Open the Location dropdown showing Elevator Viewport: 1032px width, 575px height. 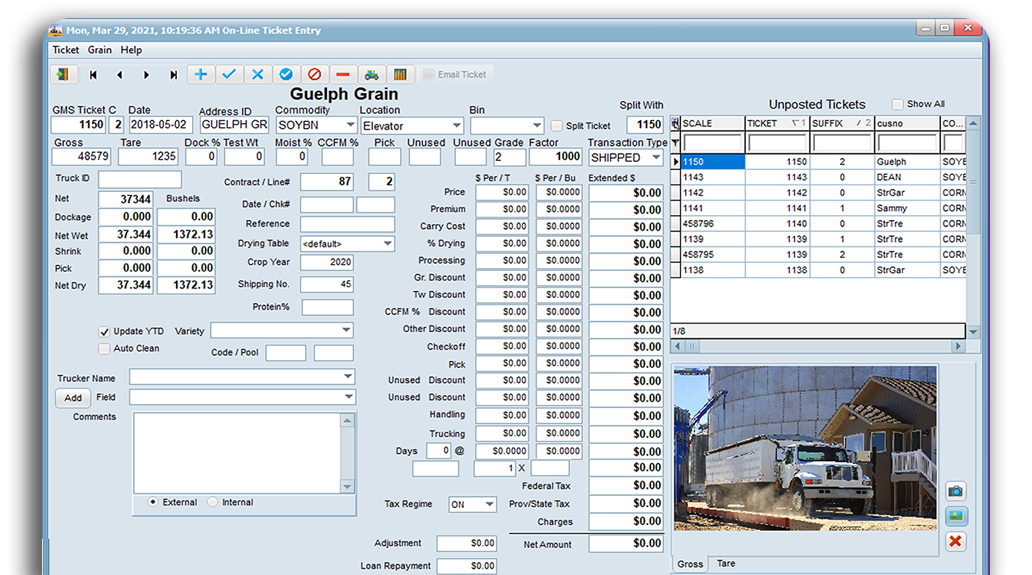click(x=456, y=126)
